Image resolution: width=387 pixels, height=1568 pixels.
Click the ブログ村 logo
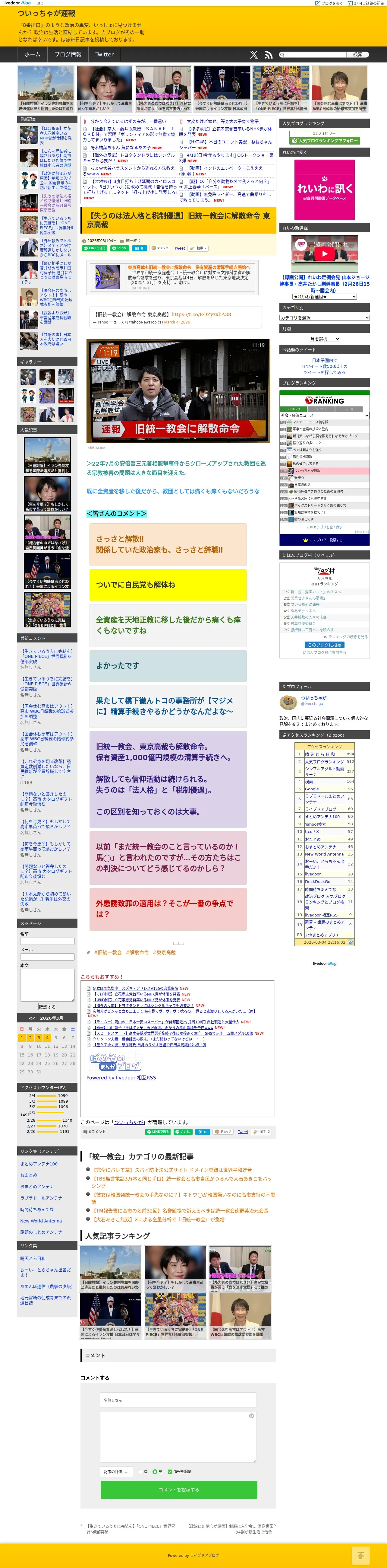click(x=324, y=570)
